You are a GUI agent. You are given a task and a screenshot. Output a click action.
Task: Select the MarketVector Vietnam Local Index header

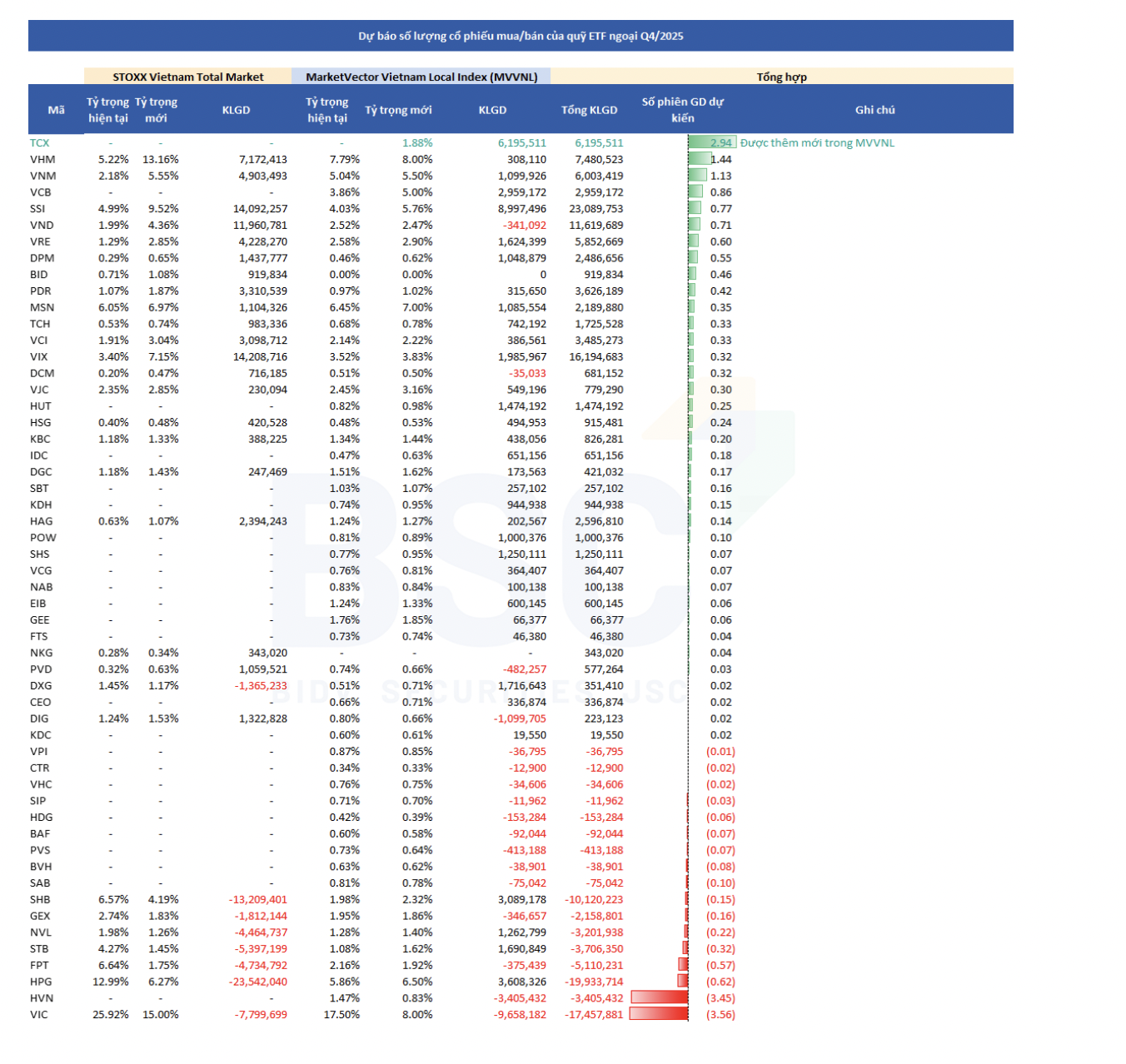tap(421, 77)
